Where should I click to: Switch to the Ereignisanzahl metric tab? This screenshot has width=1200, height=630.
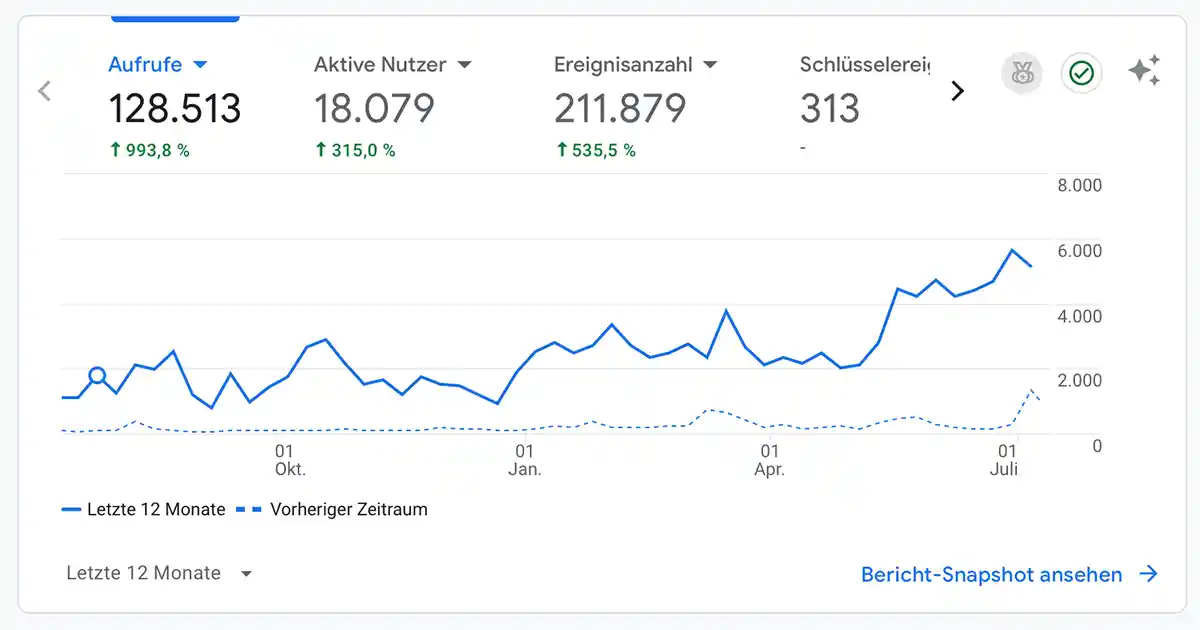pos(623,65)
